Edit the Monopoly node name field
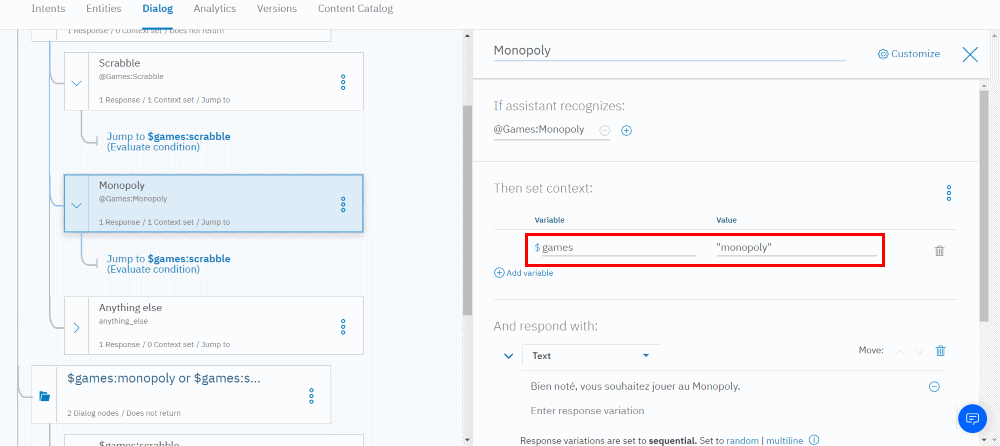Viewport: 1000px width, 446px height. [669, 50]
